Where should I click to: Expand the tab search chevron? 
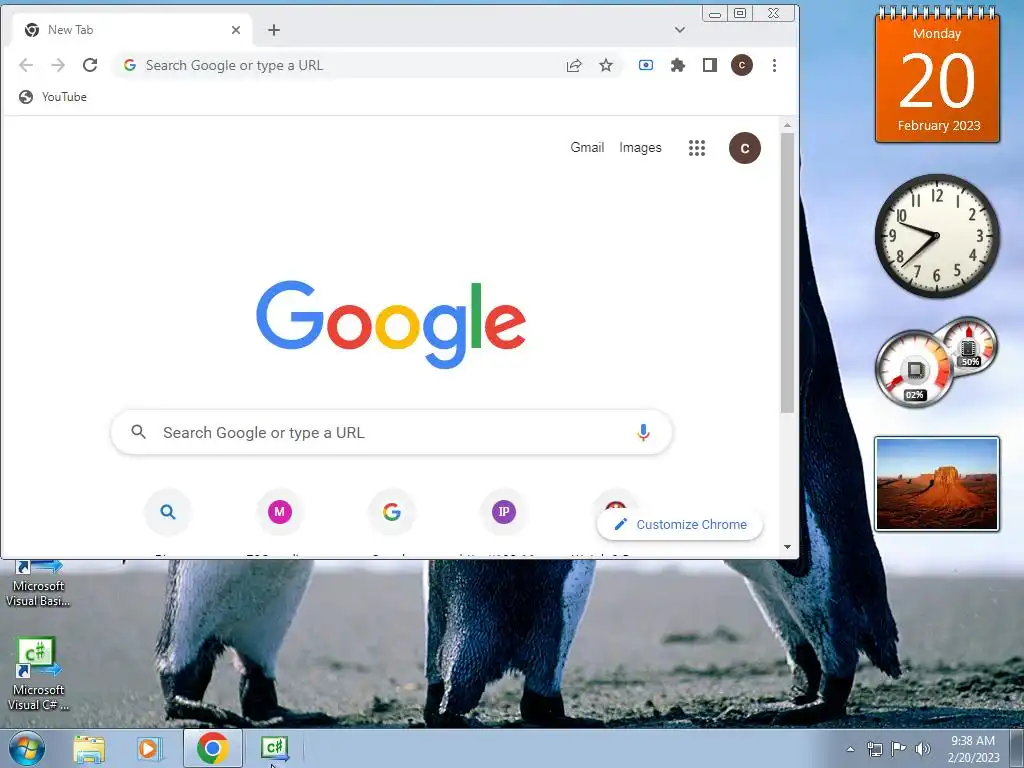680,30
